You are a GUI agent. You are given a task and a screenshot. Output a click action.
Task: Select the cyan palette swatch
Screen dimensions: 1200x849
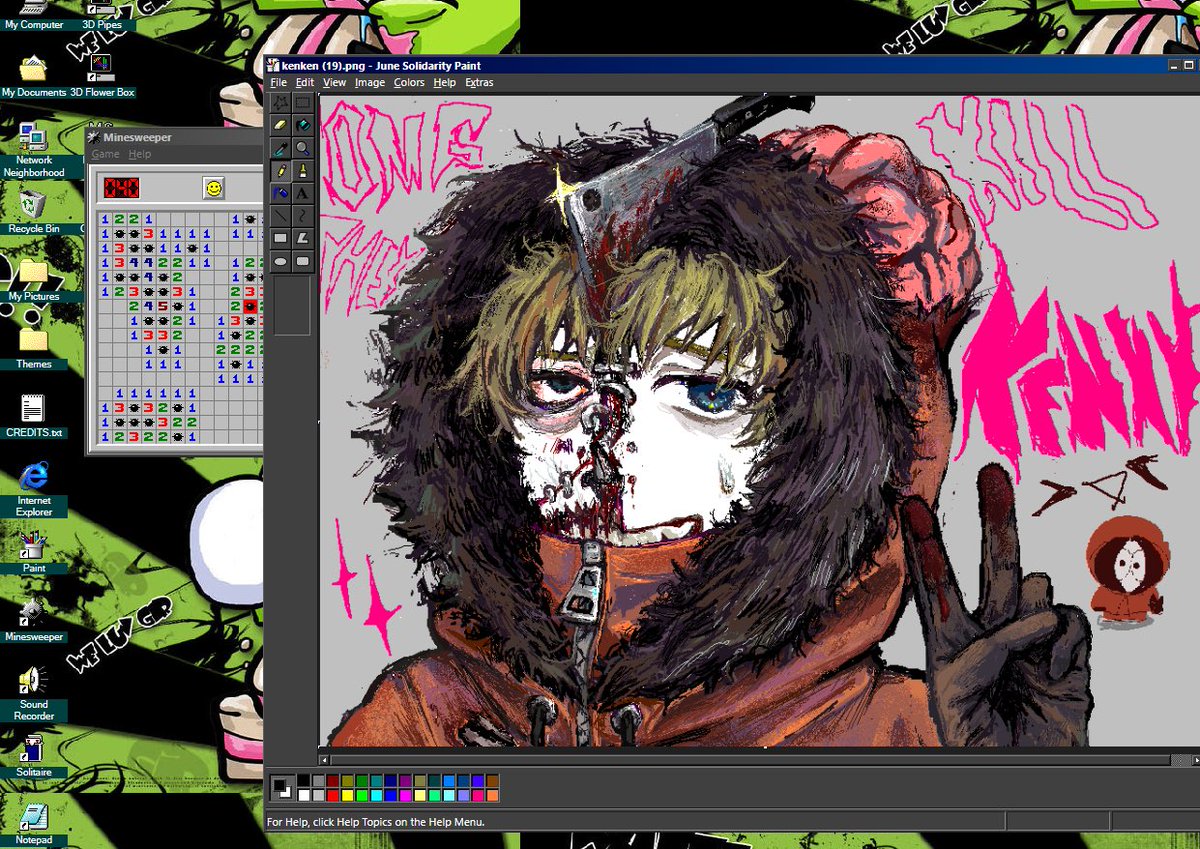tap(376, 795)
